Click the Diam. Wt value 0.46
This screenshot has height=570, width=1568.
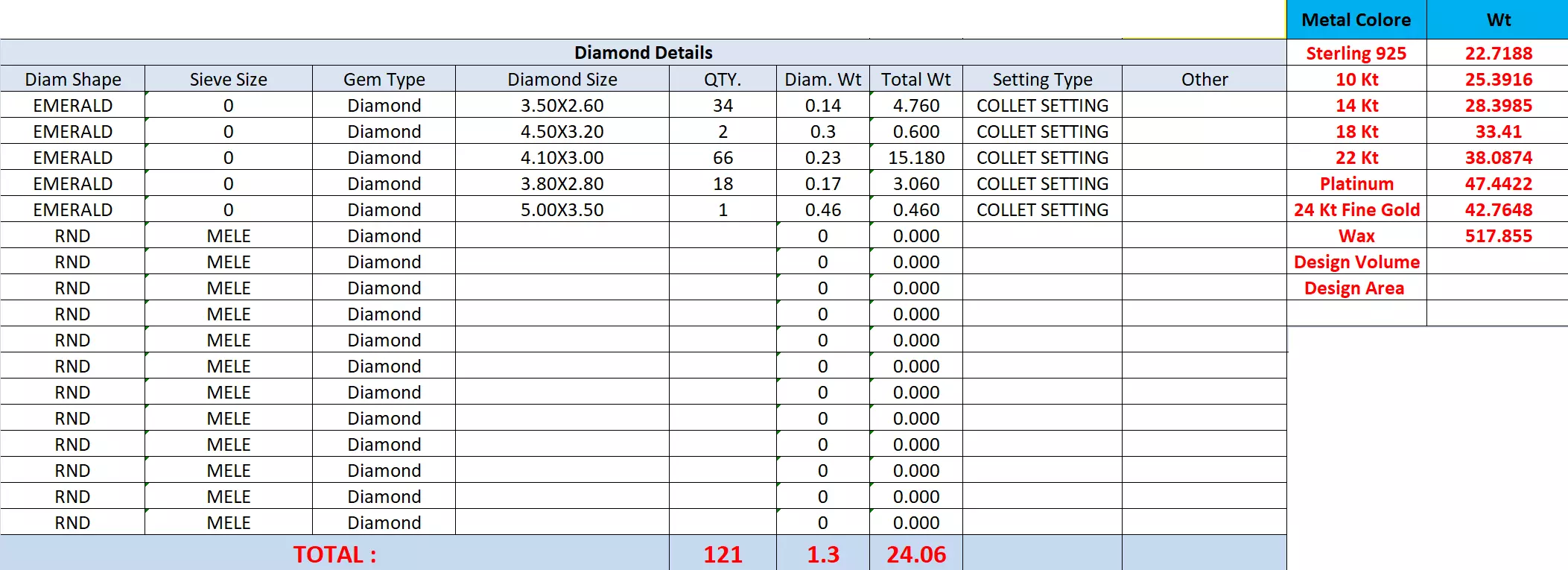click(x=823, y=209)
